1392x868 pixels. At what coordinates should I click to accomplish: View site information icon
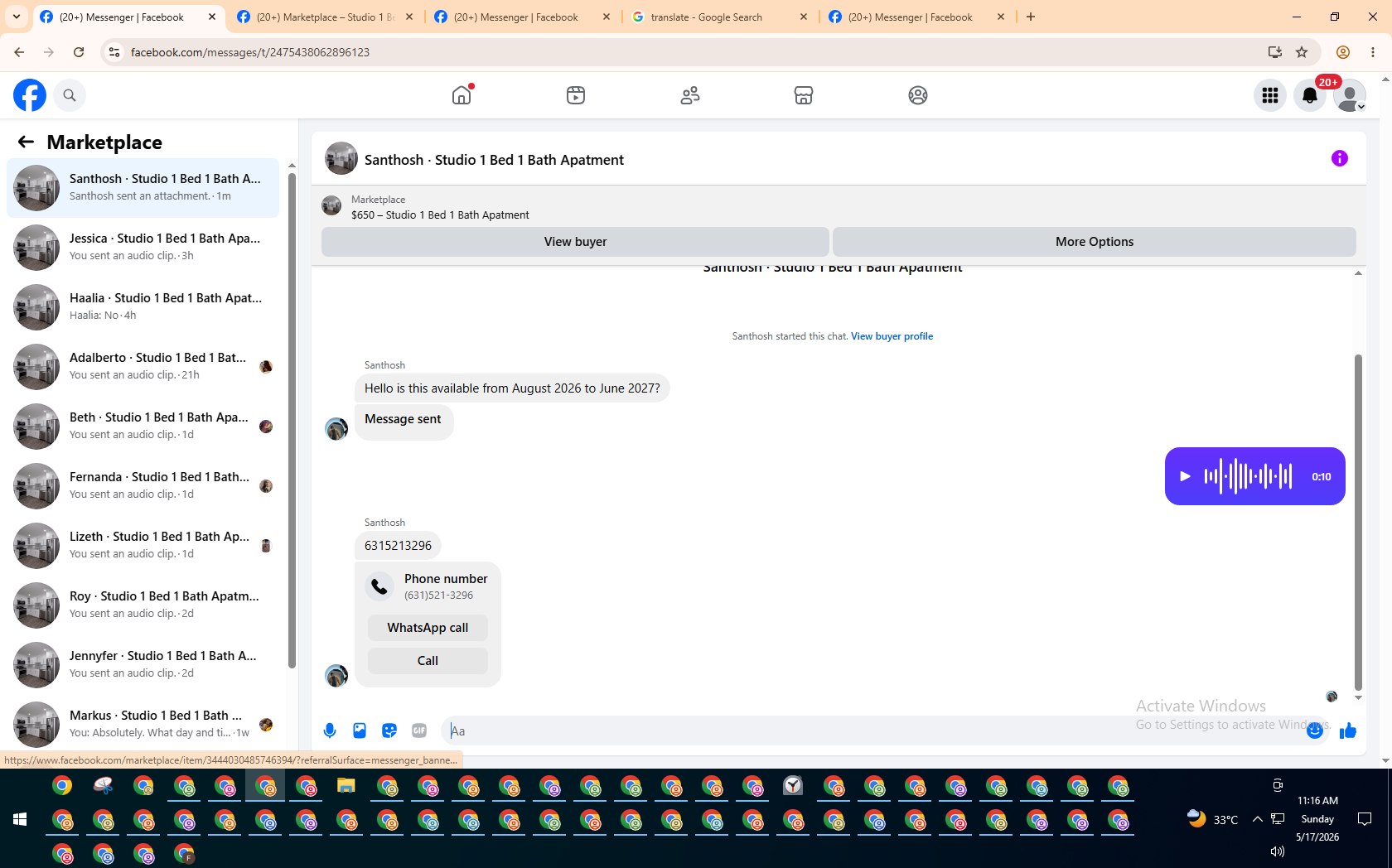coord(114,52)
